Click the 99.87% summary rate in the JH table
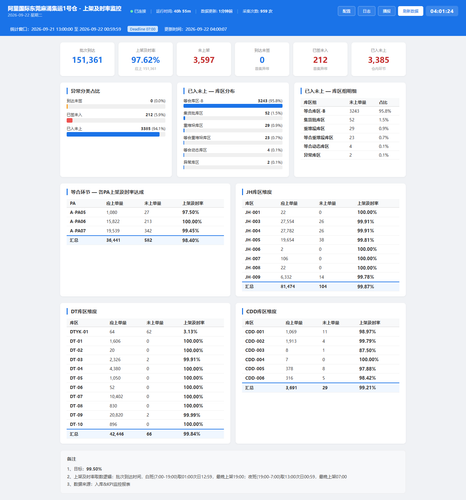The width and height of the screenshot is (466, 500). click(x=366, y=286)
